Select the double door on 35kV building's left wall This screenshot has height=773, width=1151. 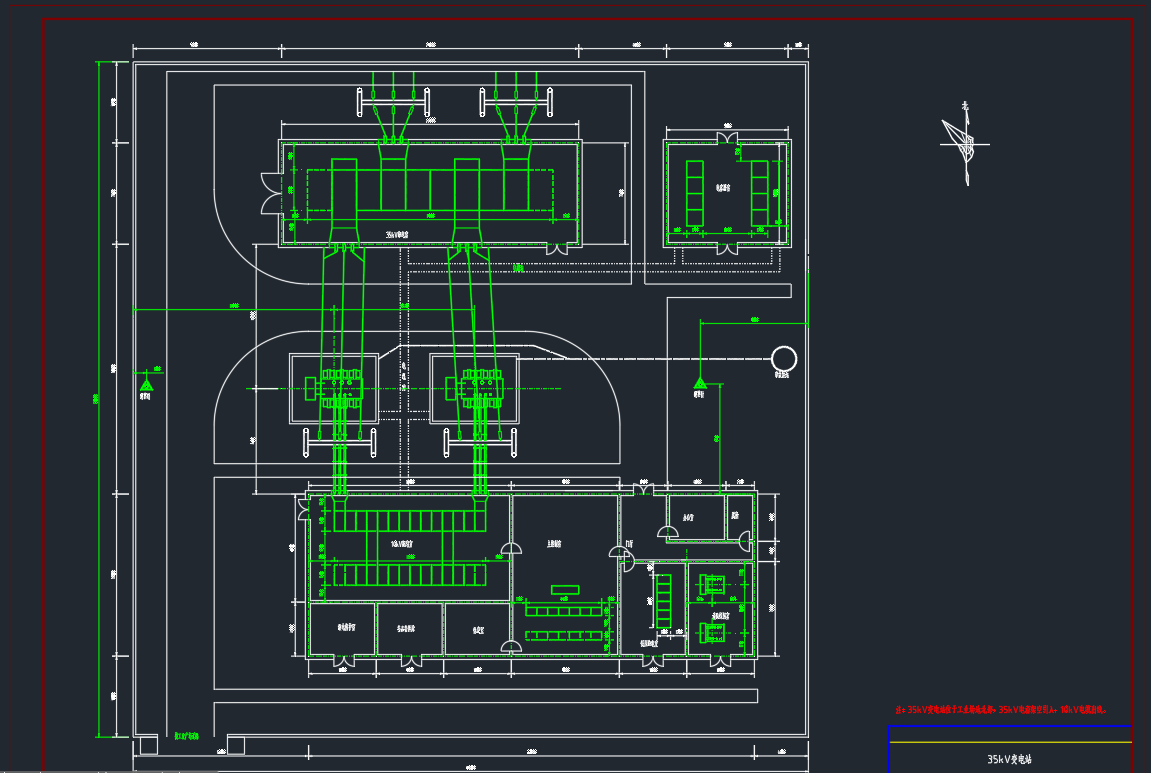(268, 193)
